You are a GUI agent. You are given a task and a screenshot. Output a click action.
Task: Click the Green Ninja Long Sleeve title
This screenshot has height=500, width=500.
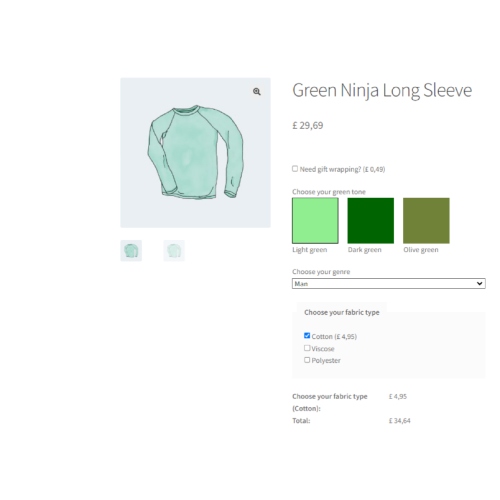tap(382, 91)
